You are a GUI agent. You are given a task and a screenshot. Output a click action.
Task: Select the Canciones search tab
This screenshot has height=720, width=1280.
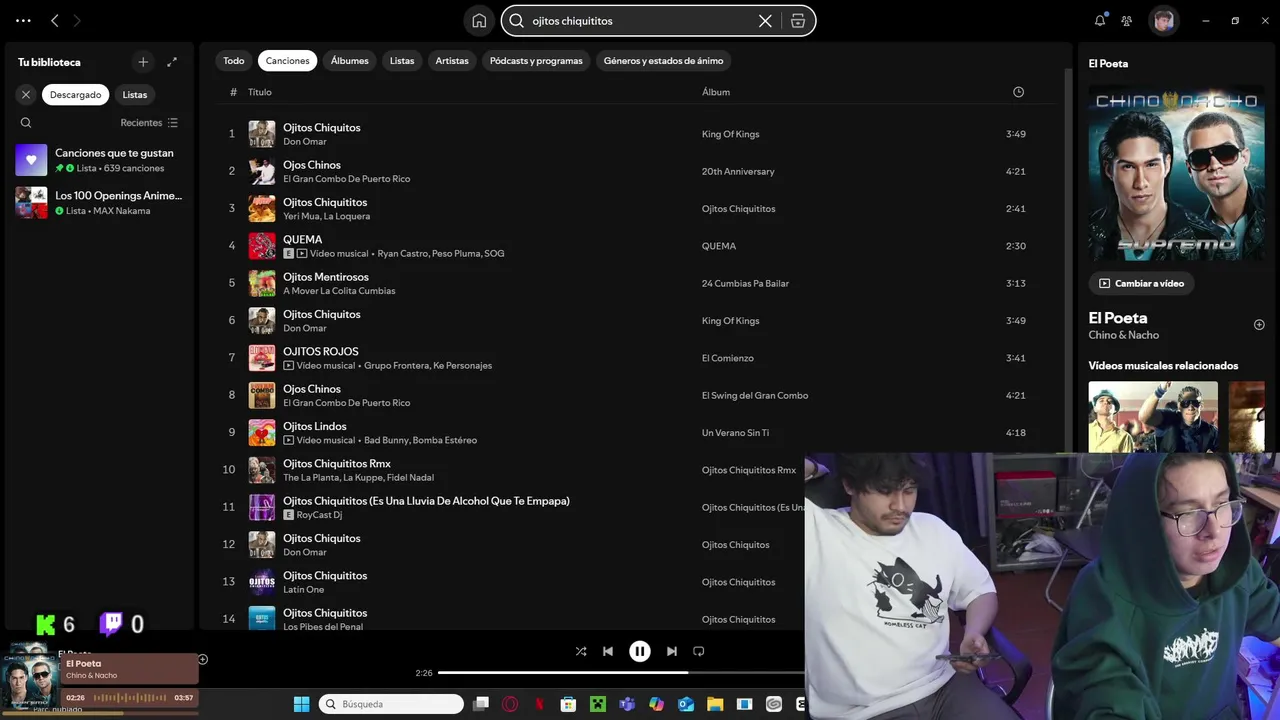[x=288, y=61]
